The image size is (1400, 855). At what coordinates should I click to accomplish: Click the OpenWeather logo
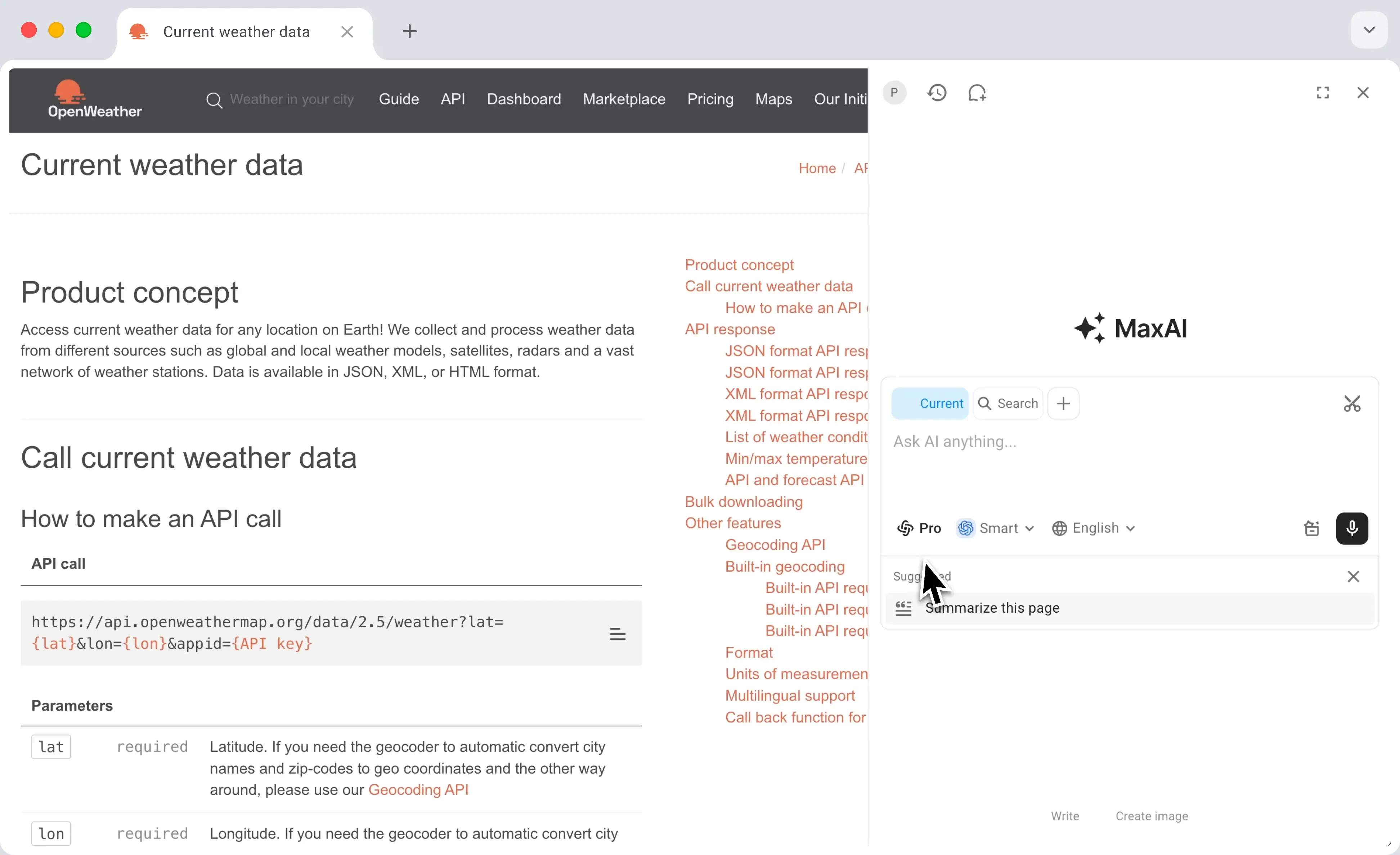[95, 99]
